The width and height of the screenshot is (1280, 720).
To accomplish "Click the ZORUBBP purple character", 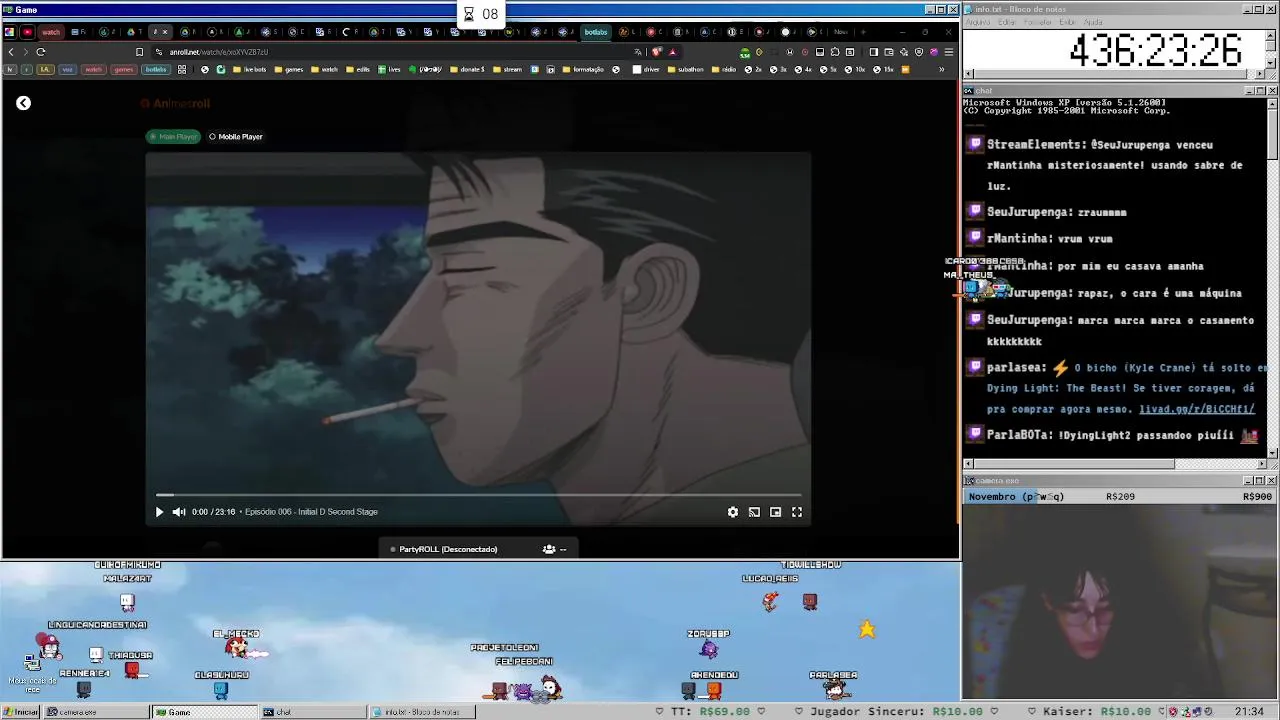I will point(709,649).
